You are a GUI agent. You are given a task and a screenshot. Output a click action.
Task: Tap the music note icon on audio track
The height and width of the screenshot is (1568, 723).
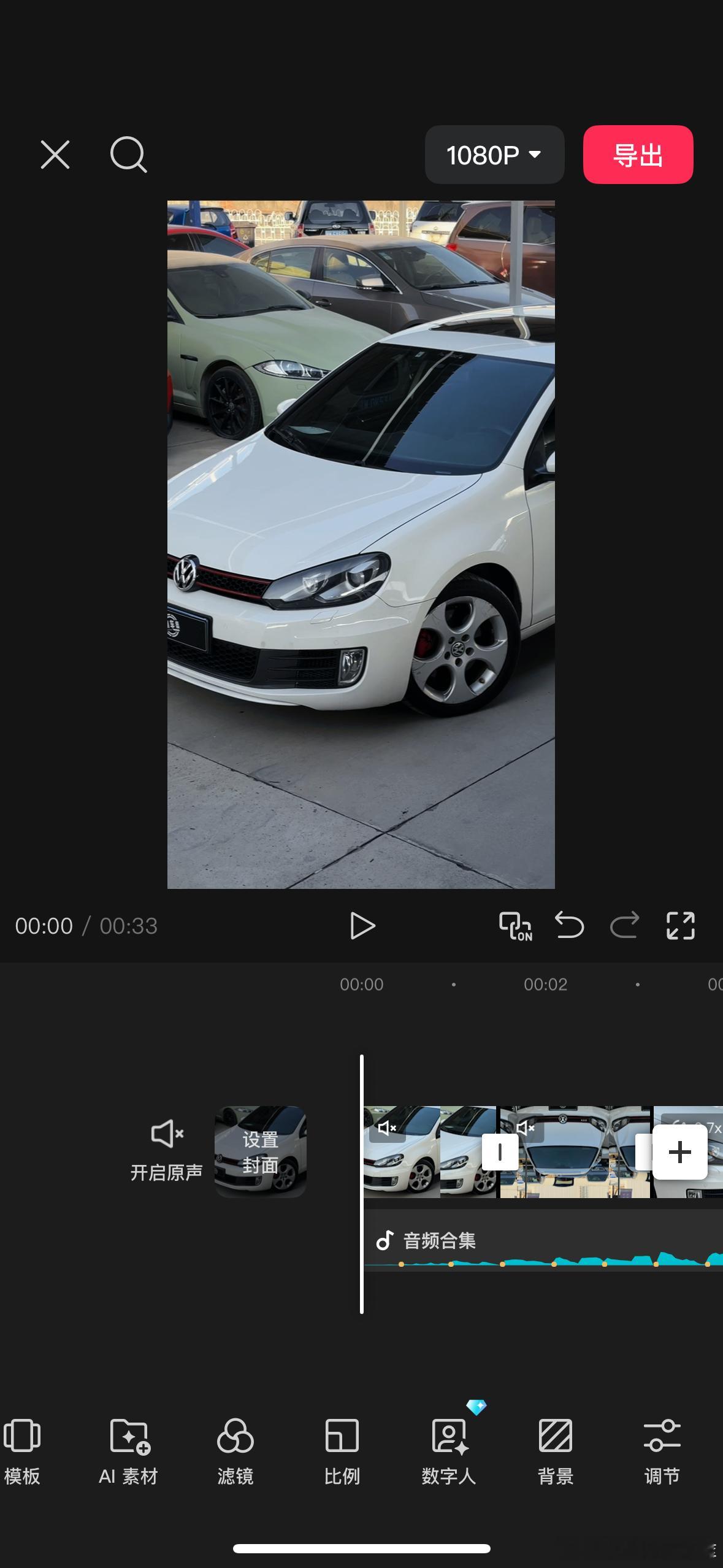[x=384, y=1240]
